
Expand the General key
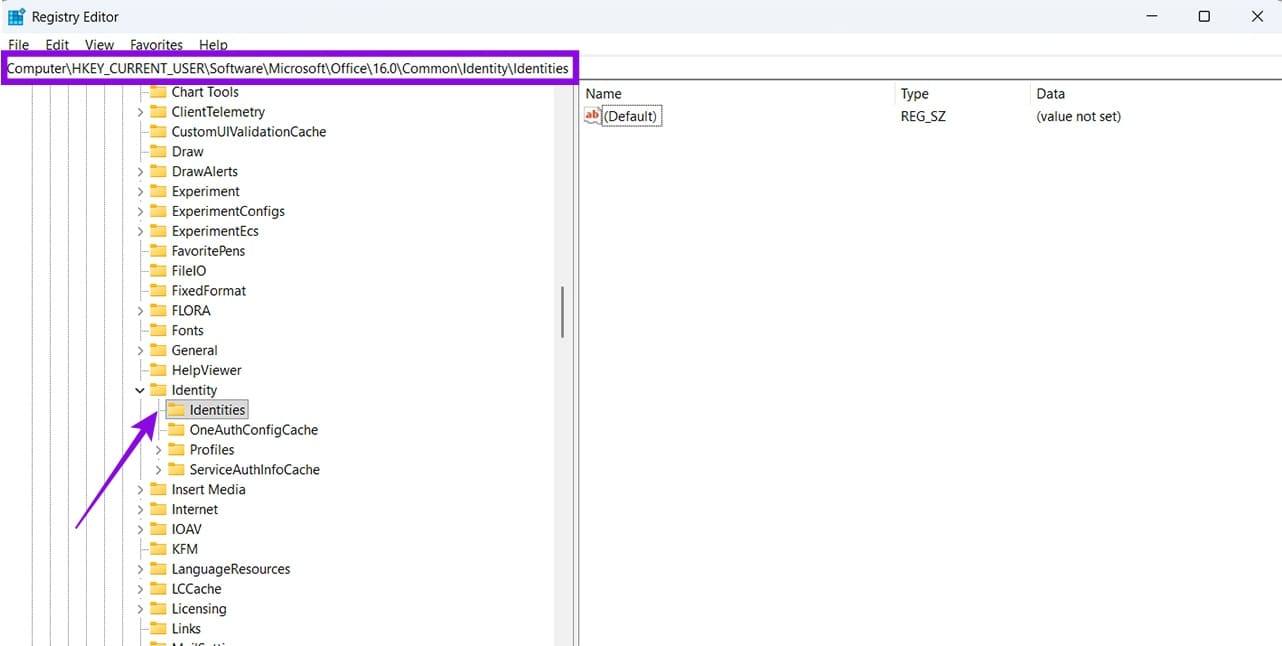[140, 350]
